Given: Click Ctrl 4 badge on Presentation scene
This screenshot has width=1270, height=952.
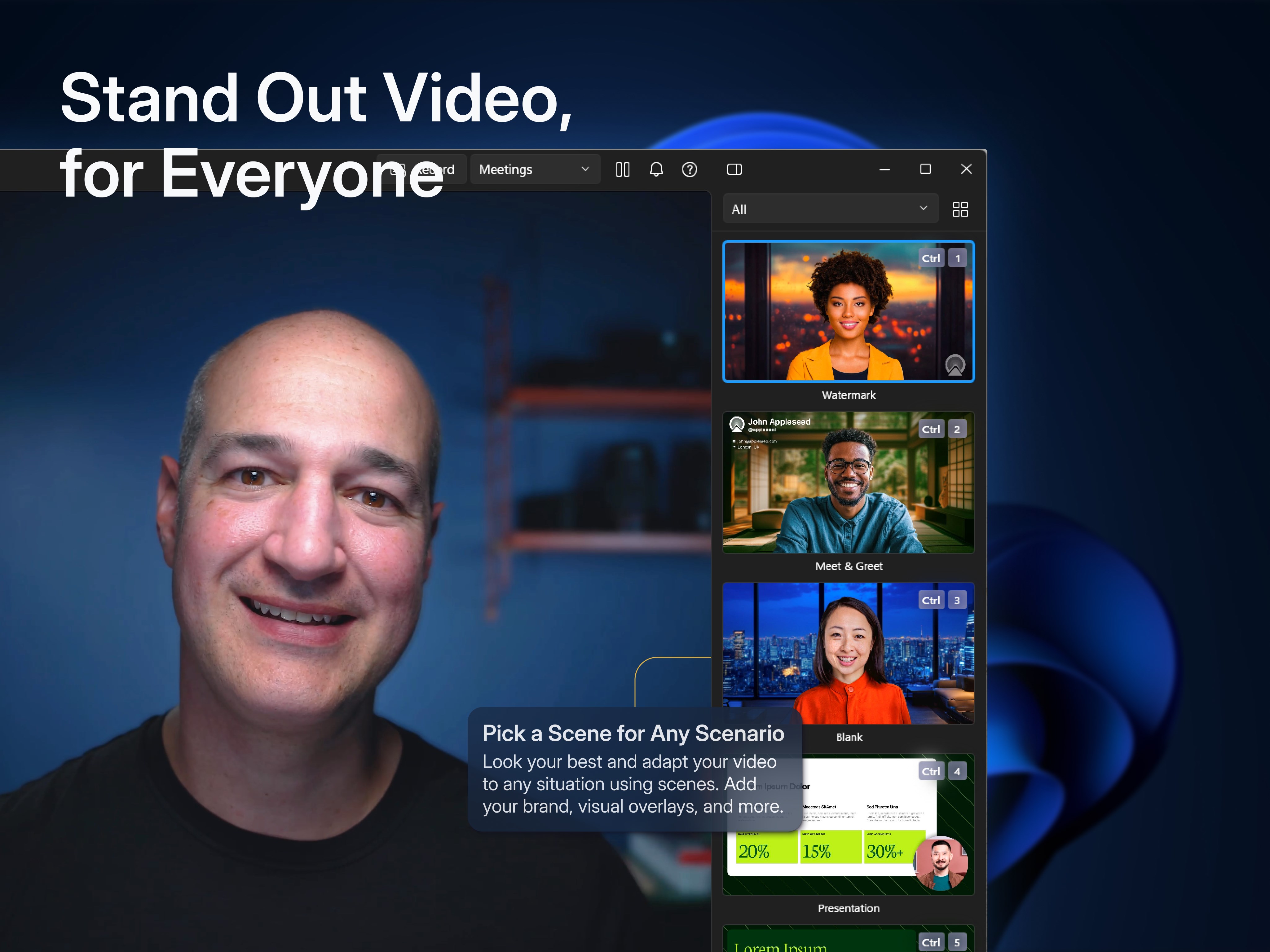Looking at the screenshot, I should click(943, 771).
